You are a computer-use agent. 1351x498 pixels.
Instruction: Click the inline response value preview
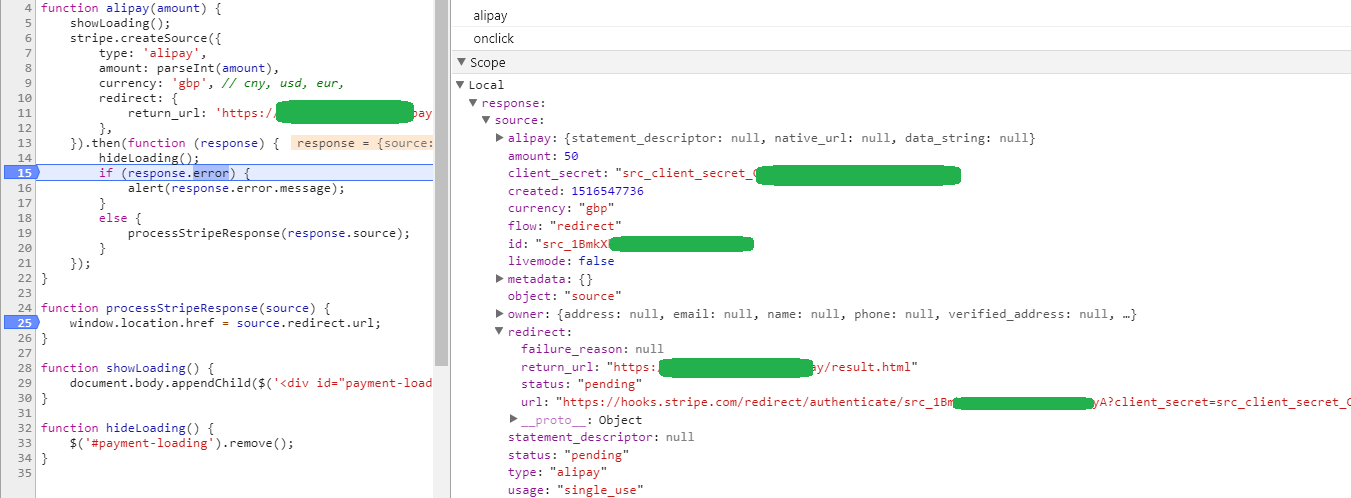point(362,144)
